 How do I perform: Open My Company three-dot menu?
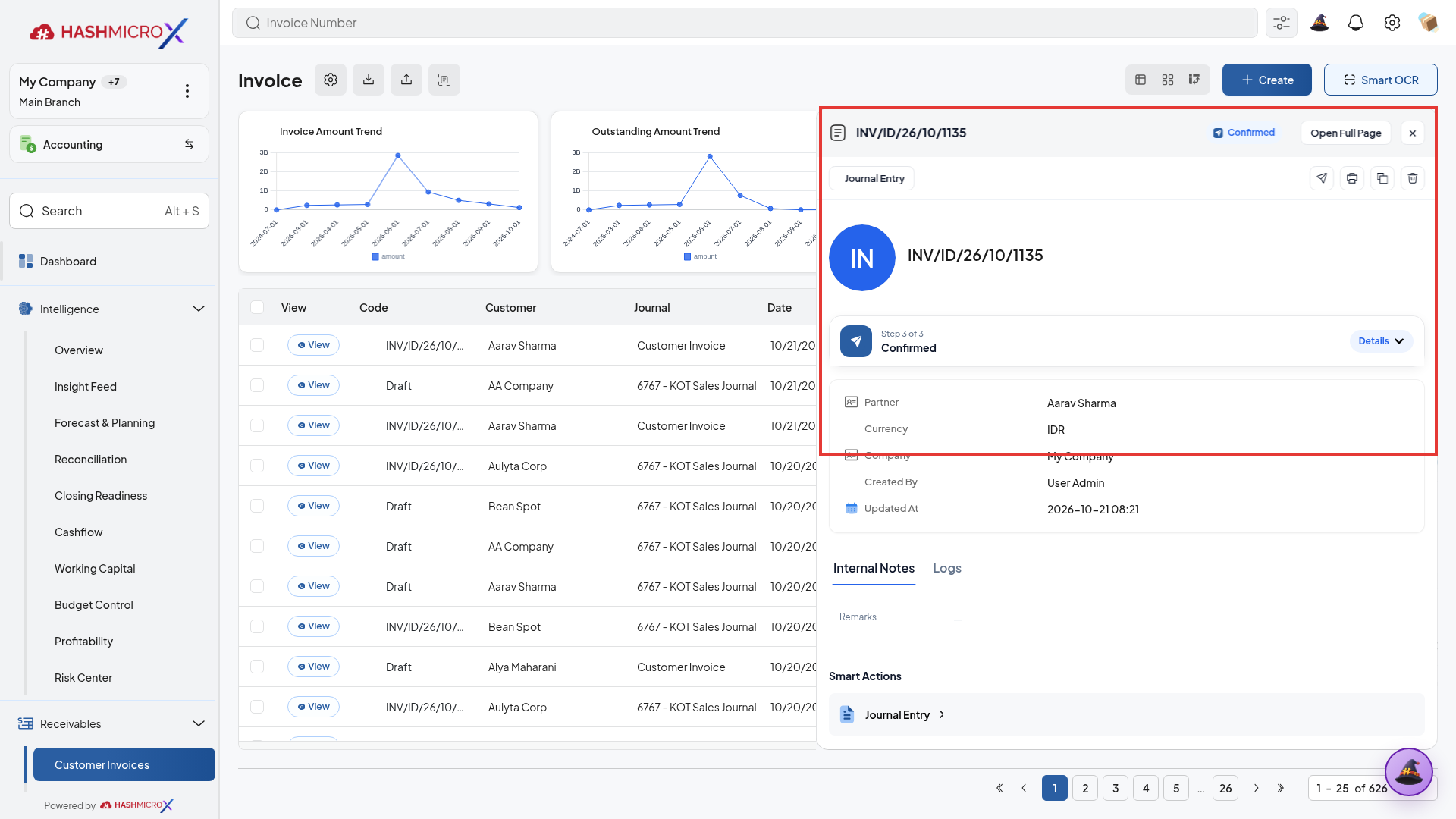[187, 91]
